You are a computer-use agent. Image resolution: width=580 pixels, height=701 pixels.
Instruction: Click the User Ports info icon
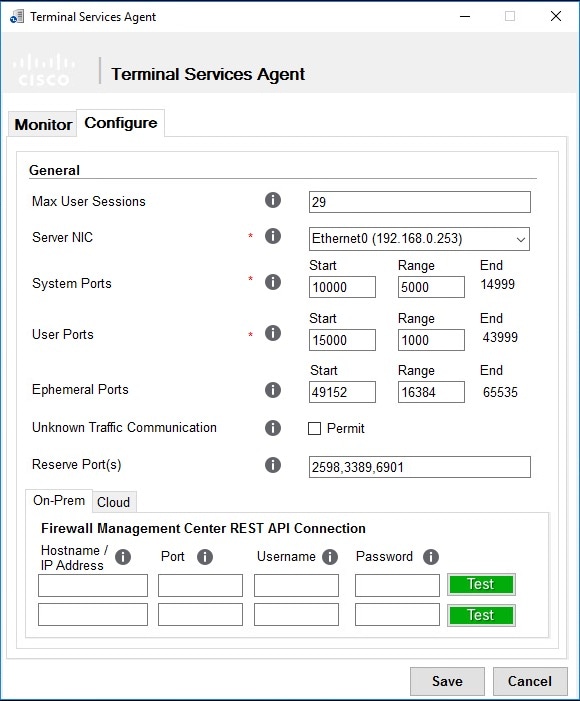(x=273, y=333)
